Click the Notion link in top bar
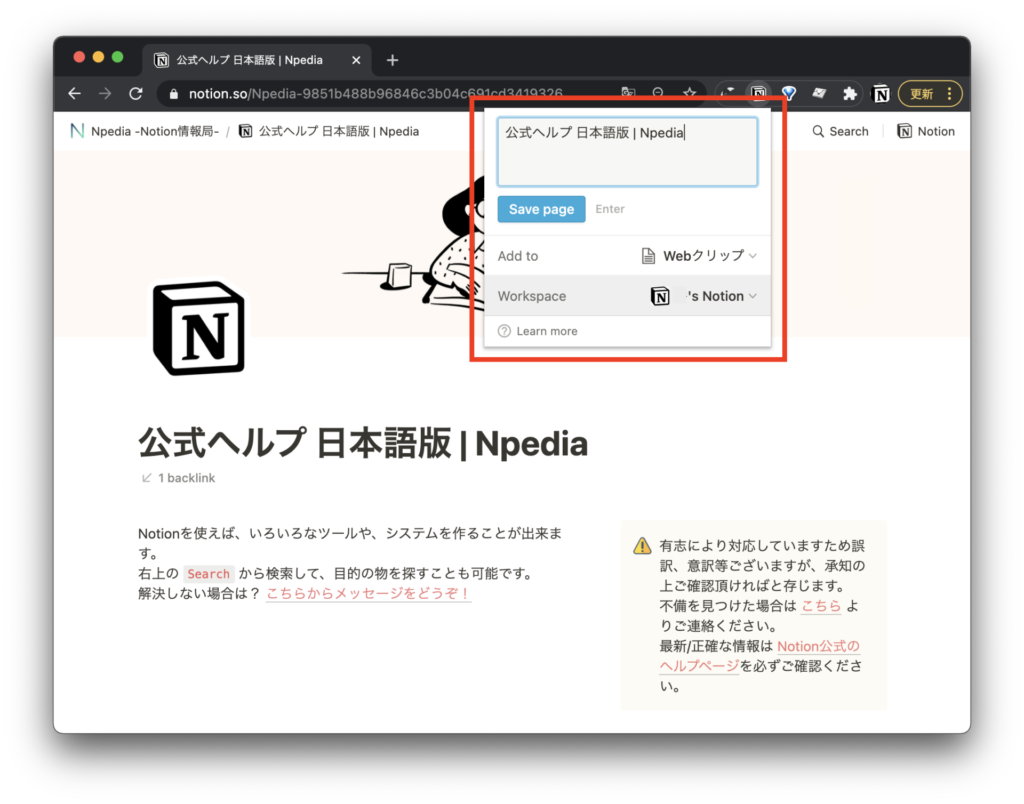Image resolution: width=1024 pixels, height=804 pixels. point(926,131)
